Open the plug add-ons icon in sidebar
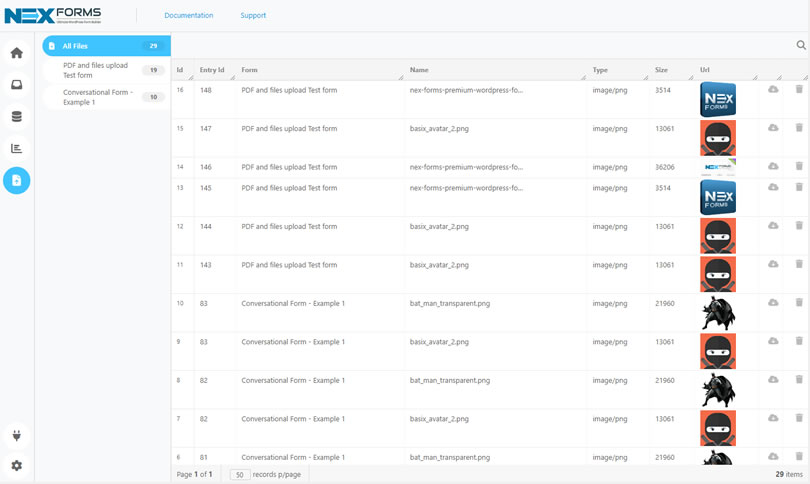 17,435
